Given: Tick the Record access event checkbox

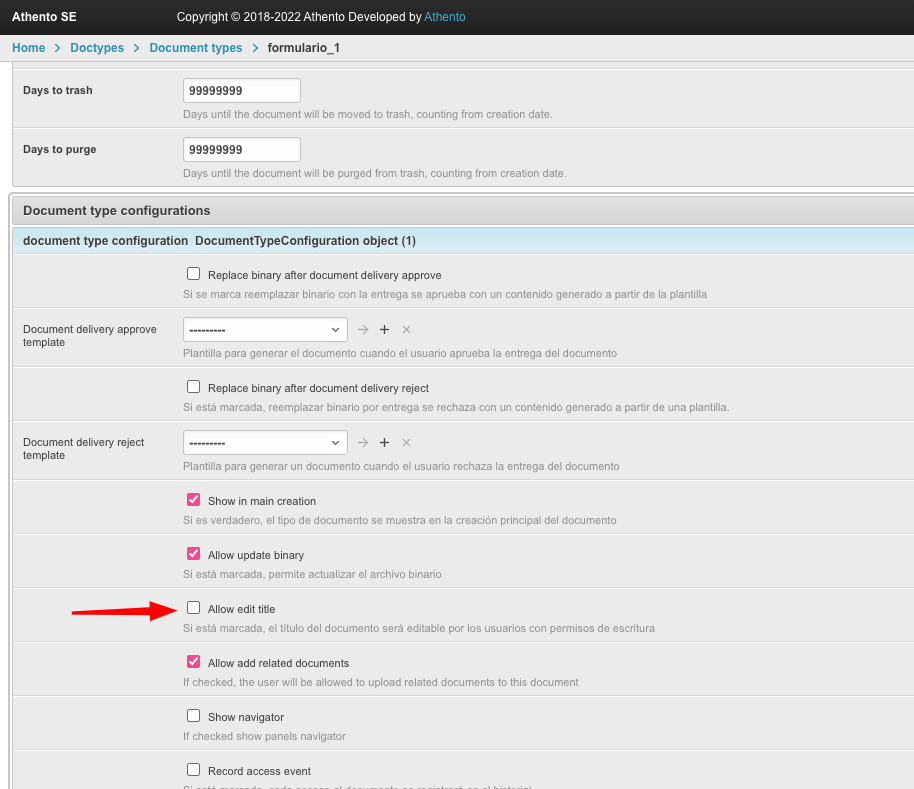Looking at the screenshot, I should (x=194, y=770).
